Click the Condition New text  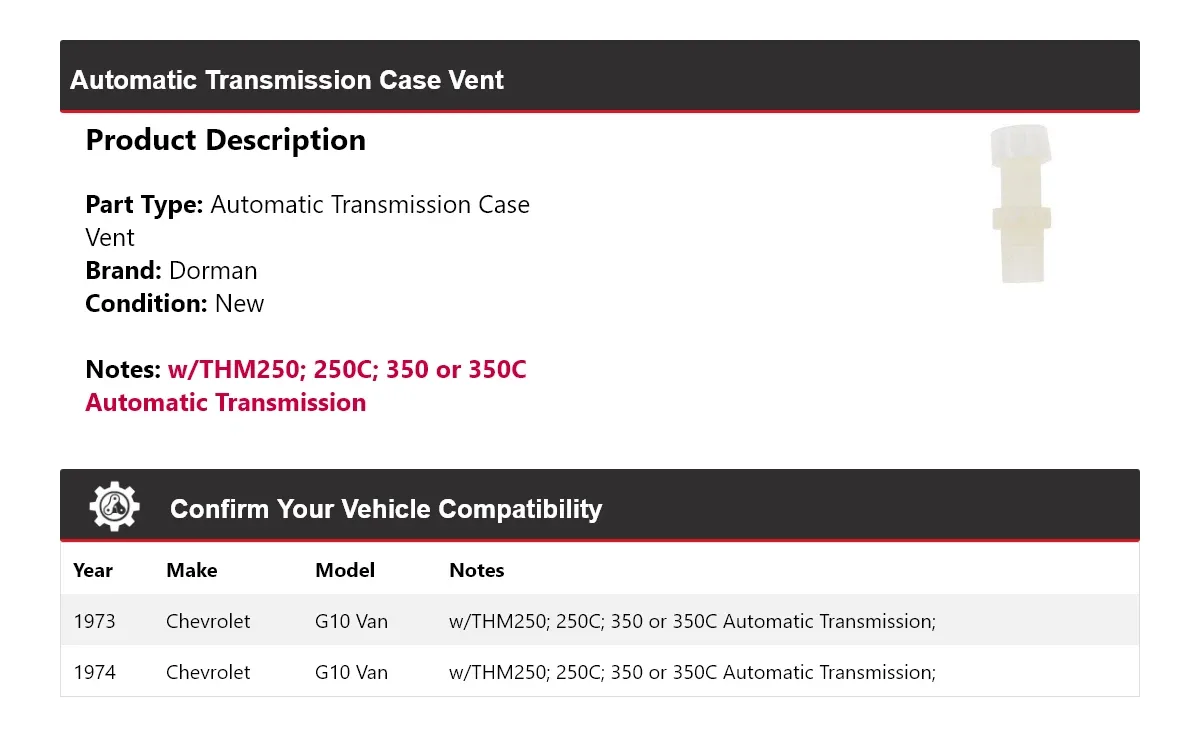175,303
